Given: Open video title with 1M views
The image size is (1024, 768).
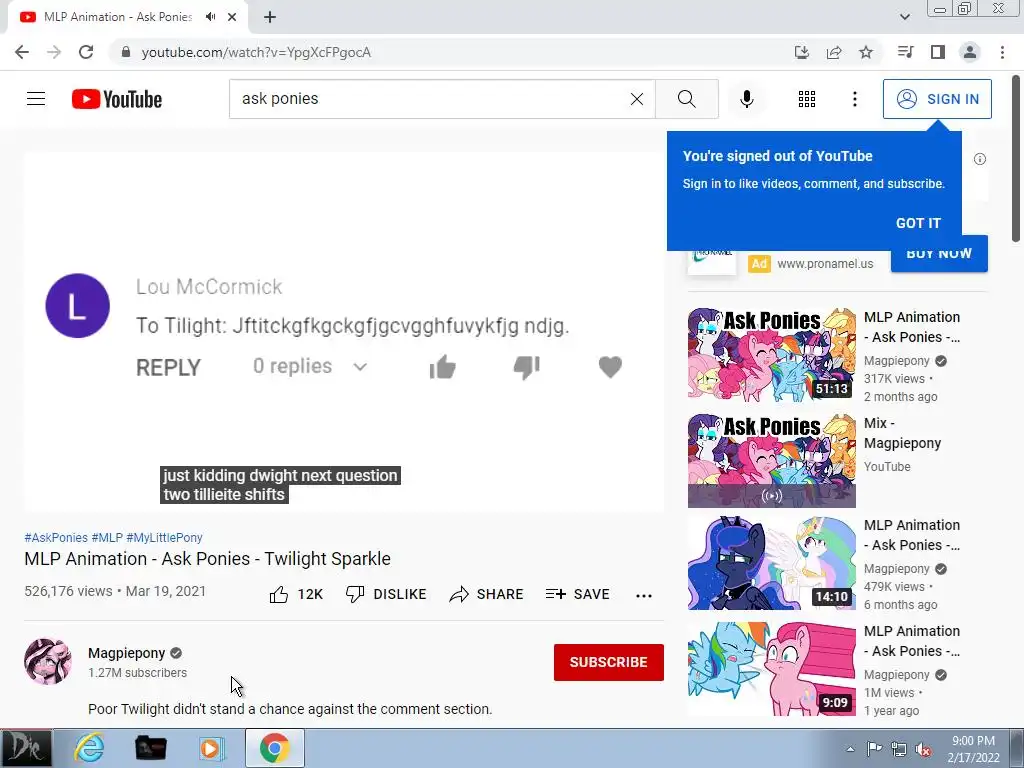Looking at the screenshot, I should click(x=912, y=641).
